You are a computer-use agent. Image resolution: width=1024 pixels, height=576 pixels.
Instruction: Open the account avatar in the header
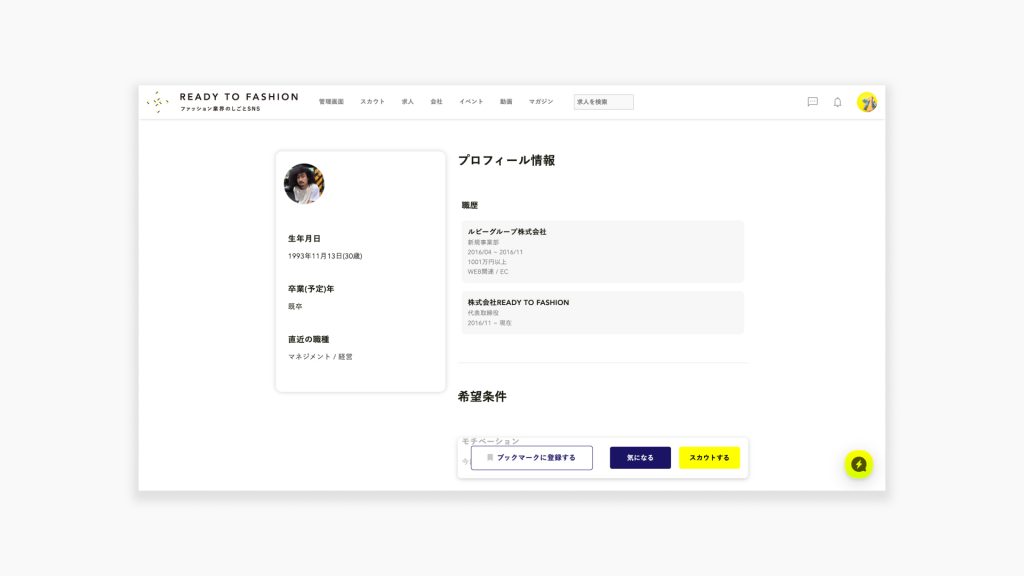867,102
